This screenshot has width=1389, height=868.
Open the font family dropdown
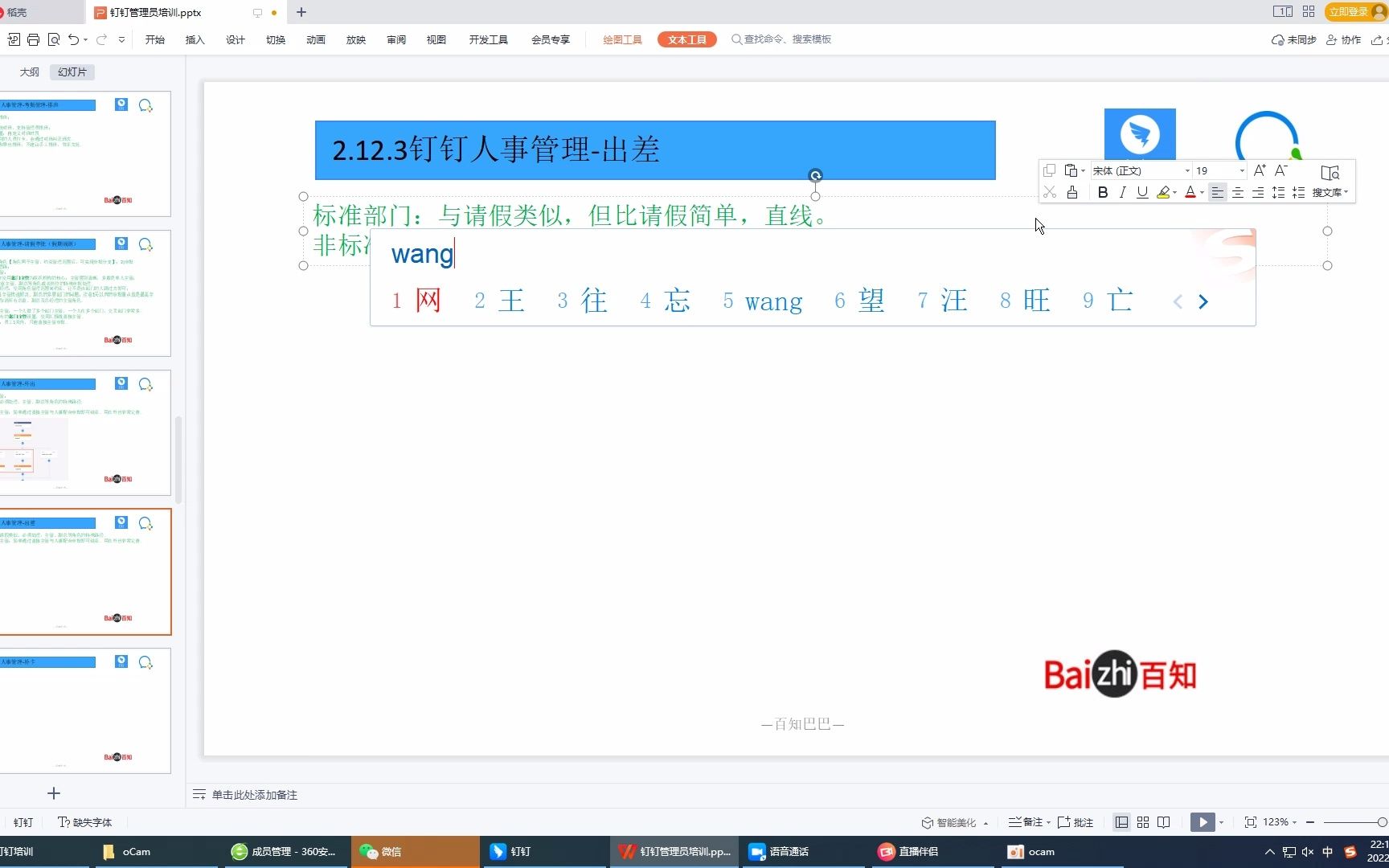[x=1187, y=170]
